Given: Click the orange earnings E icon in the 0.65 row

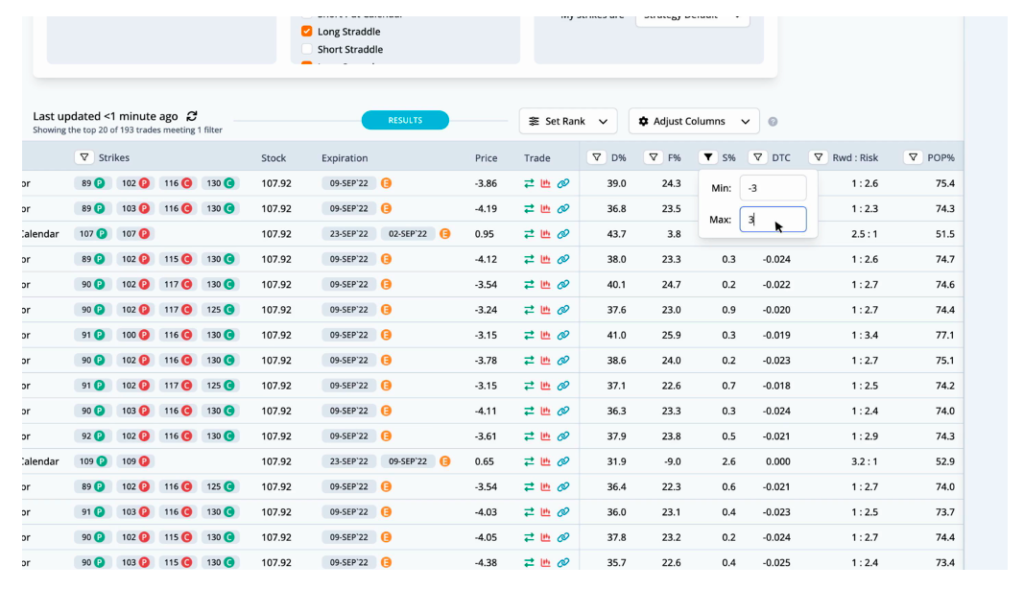Looking at the screenshot, I should click(x=445, y=462).
